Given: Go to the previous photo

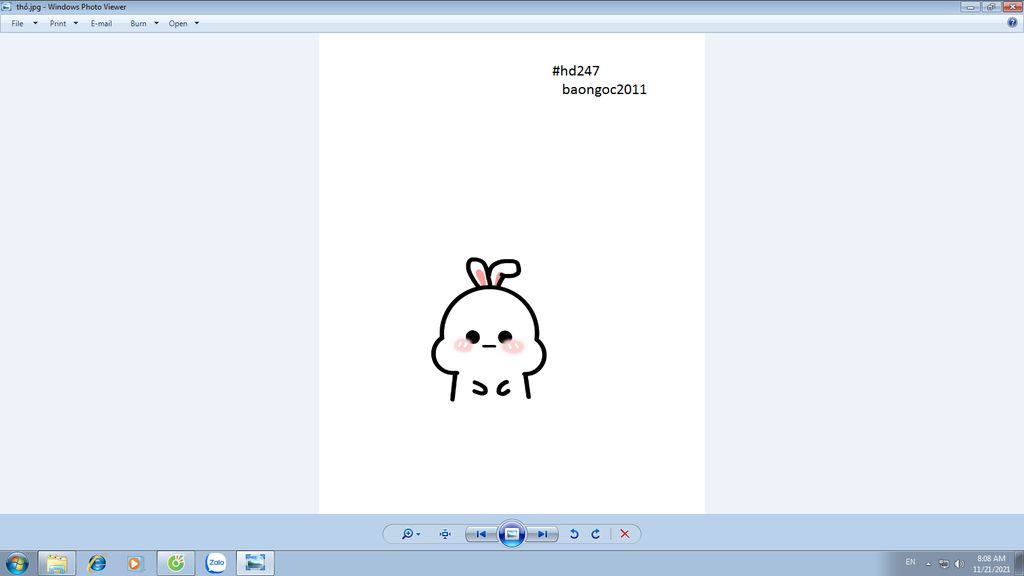Looking at the screenshot, I should 481,534.
